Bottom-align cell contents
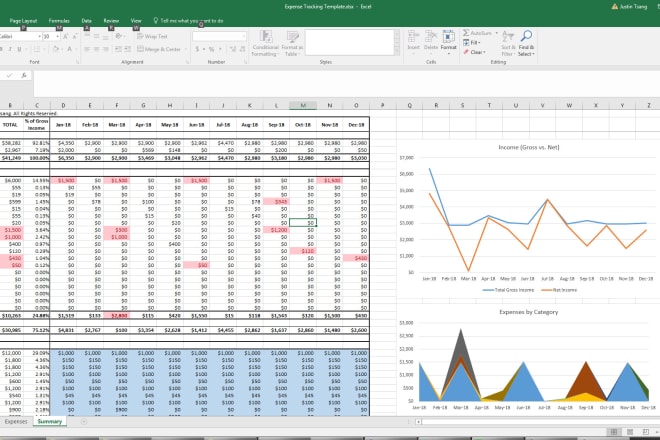The height and width of the screenshot is (440, 660). tap(106, 37)
